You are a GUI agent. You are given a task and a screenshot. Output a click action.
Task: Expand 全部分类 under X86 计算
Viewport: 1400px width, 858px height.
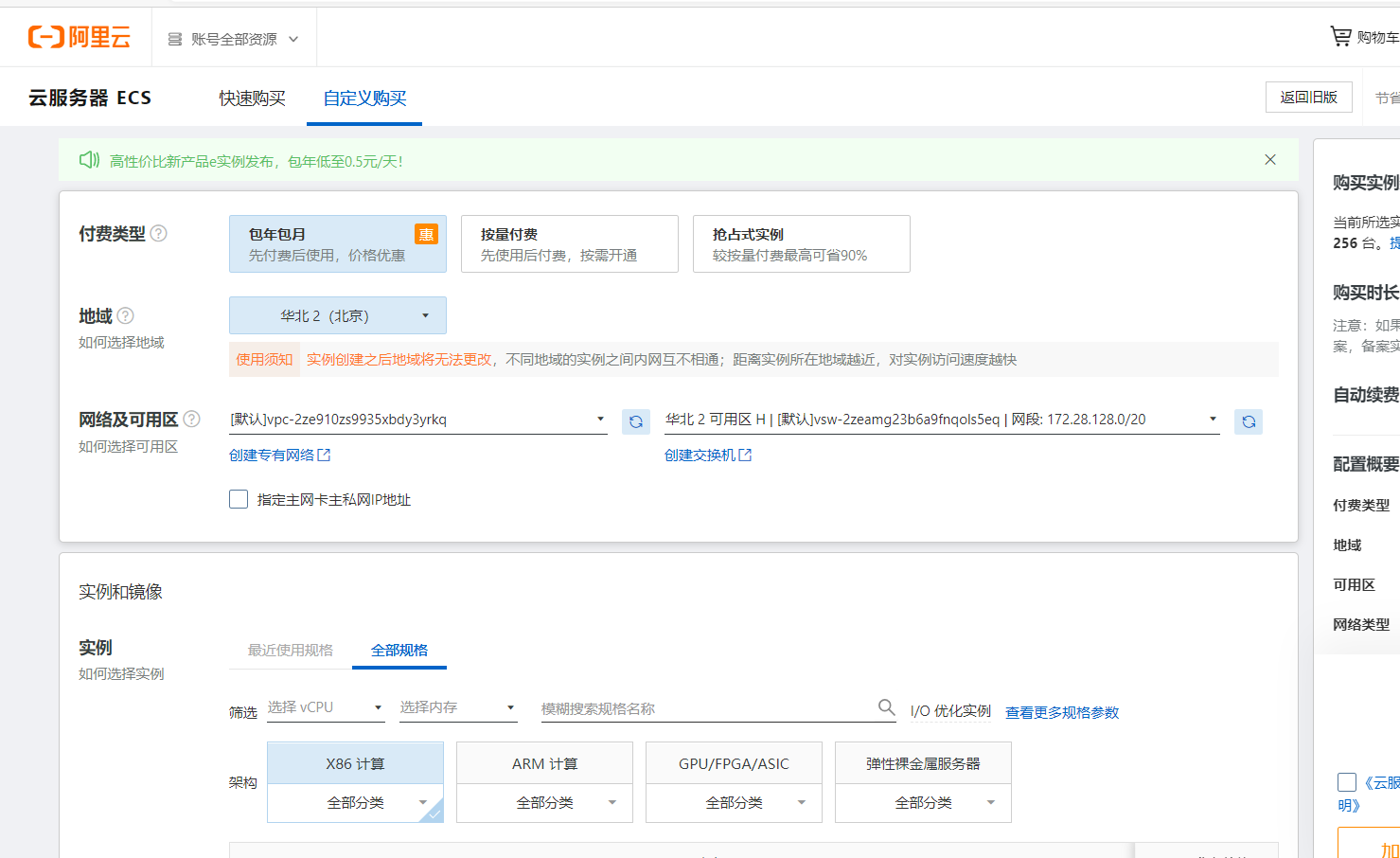[x=355, y=803]
